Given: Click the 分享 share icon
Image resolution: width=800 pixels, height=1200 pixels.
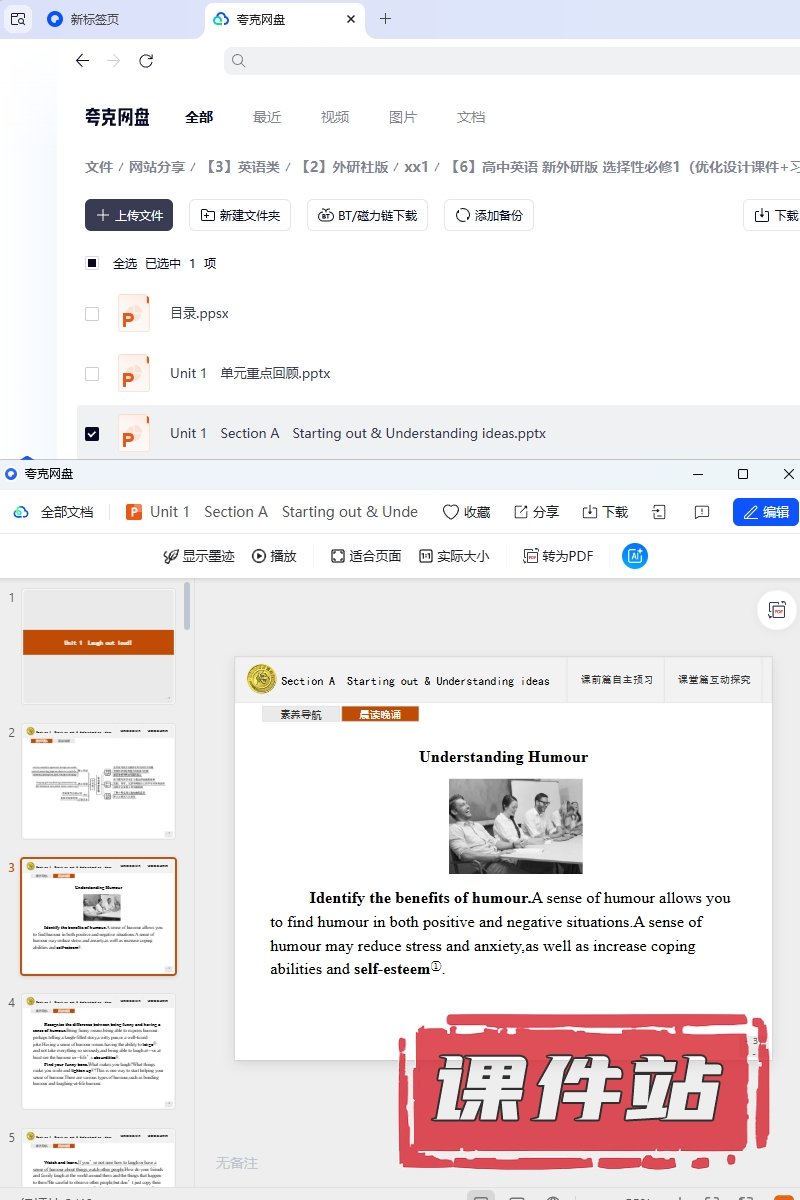Looking at the screenshot, I should click(536, 512).
